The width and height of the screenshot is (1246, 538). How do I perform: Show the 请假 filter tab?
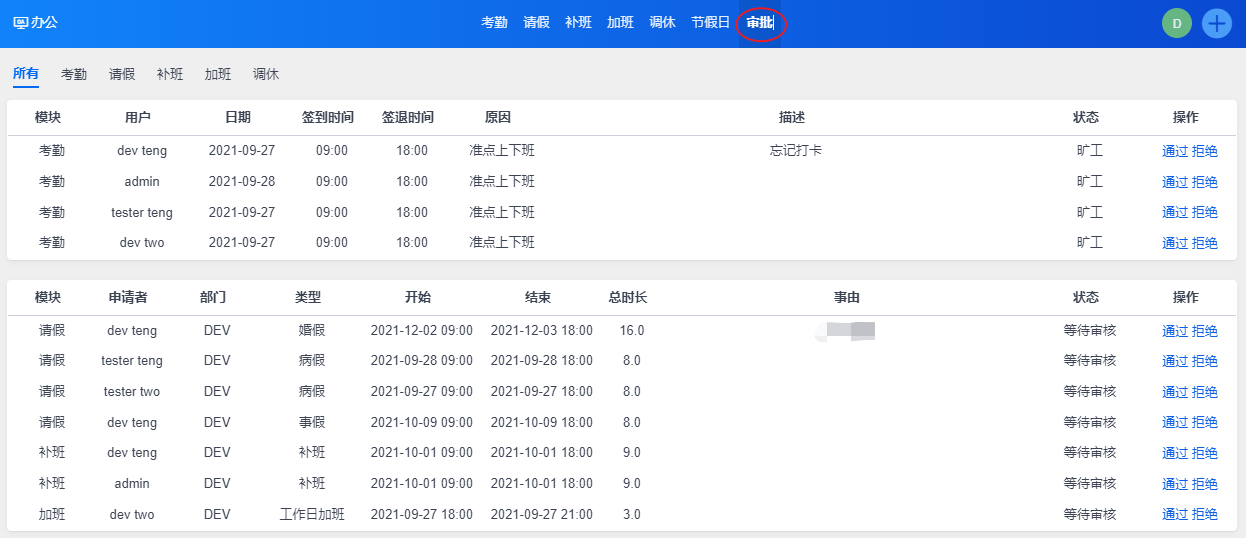(122, 74)
